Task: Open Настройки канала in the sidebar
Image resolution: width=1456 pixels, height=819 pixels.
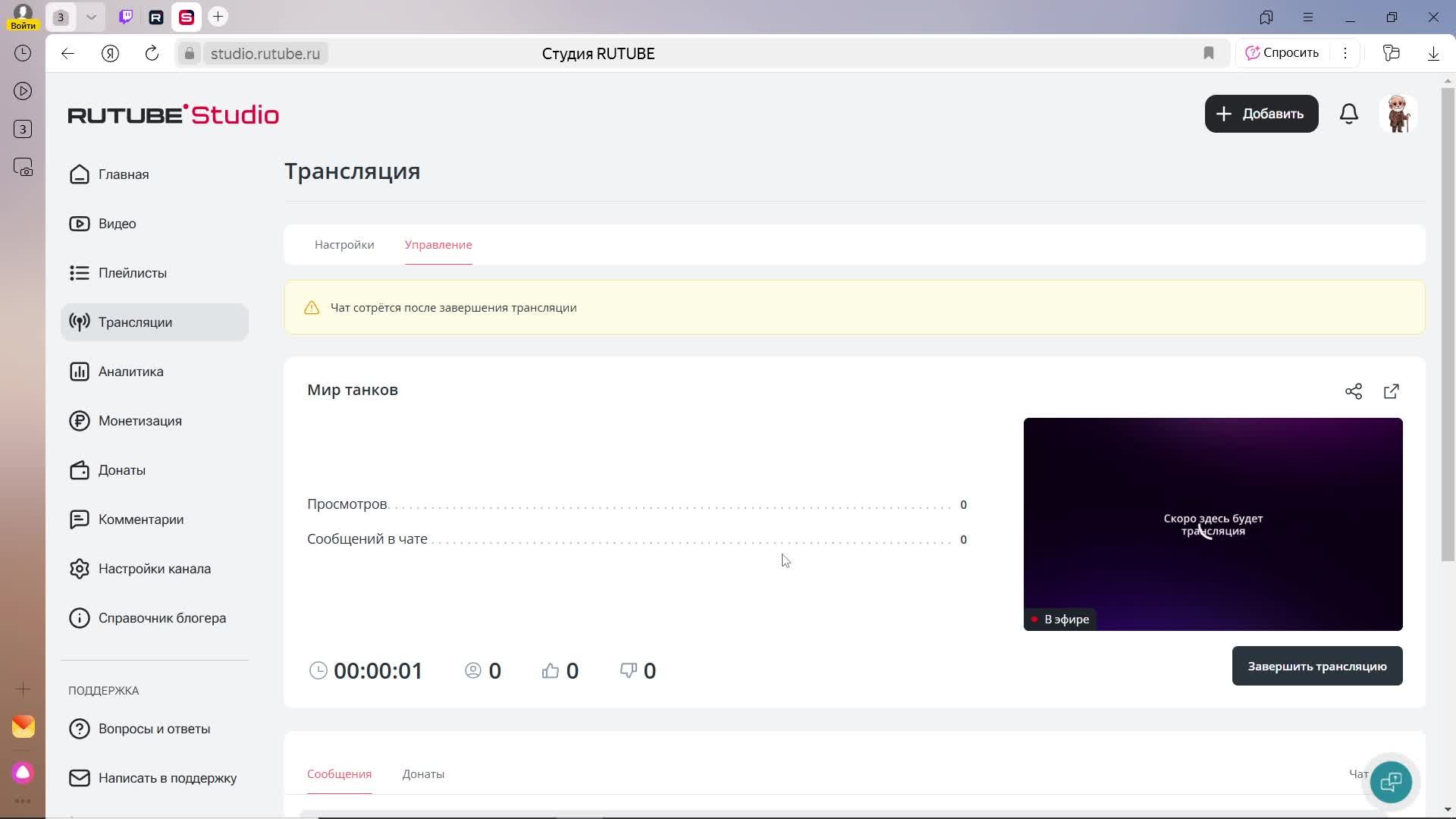Action: (155, 569)
